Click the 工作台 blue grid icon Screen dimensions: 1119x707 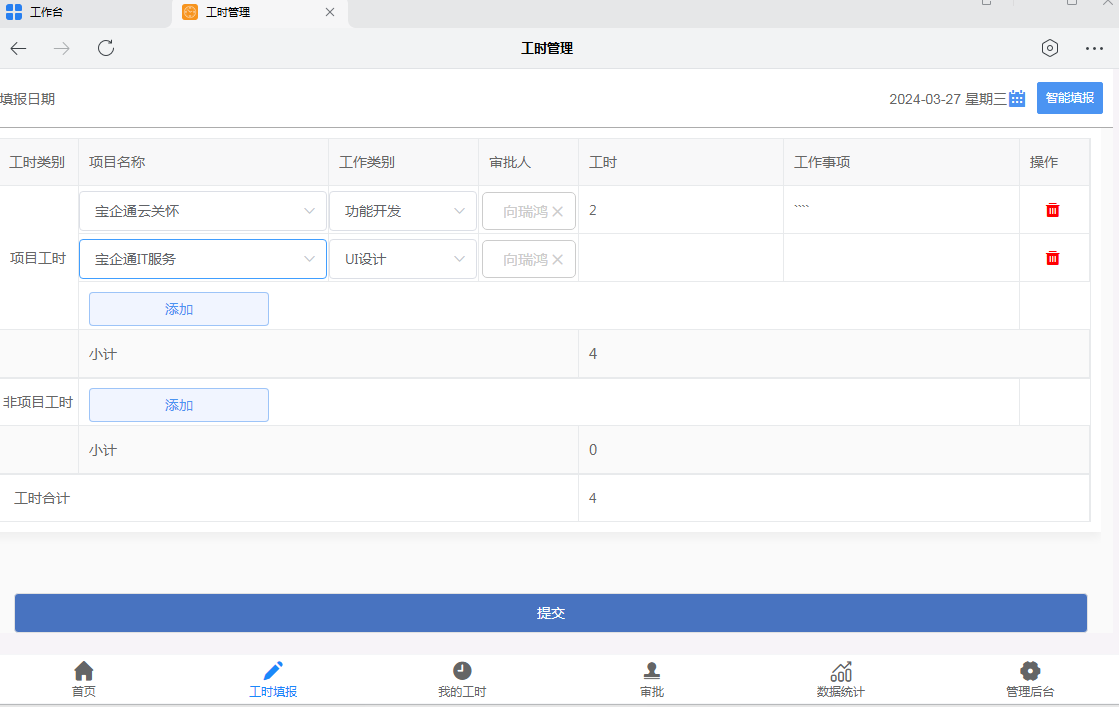click(14, 12)
